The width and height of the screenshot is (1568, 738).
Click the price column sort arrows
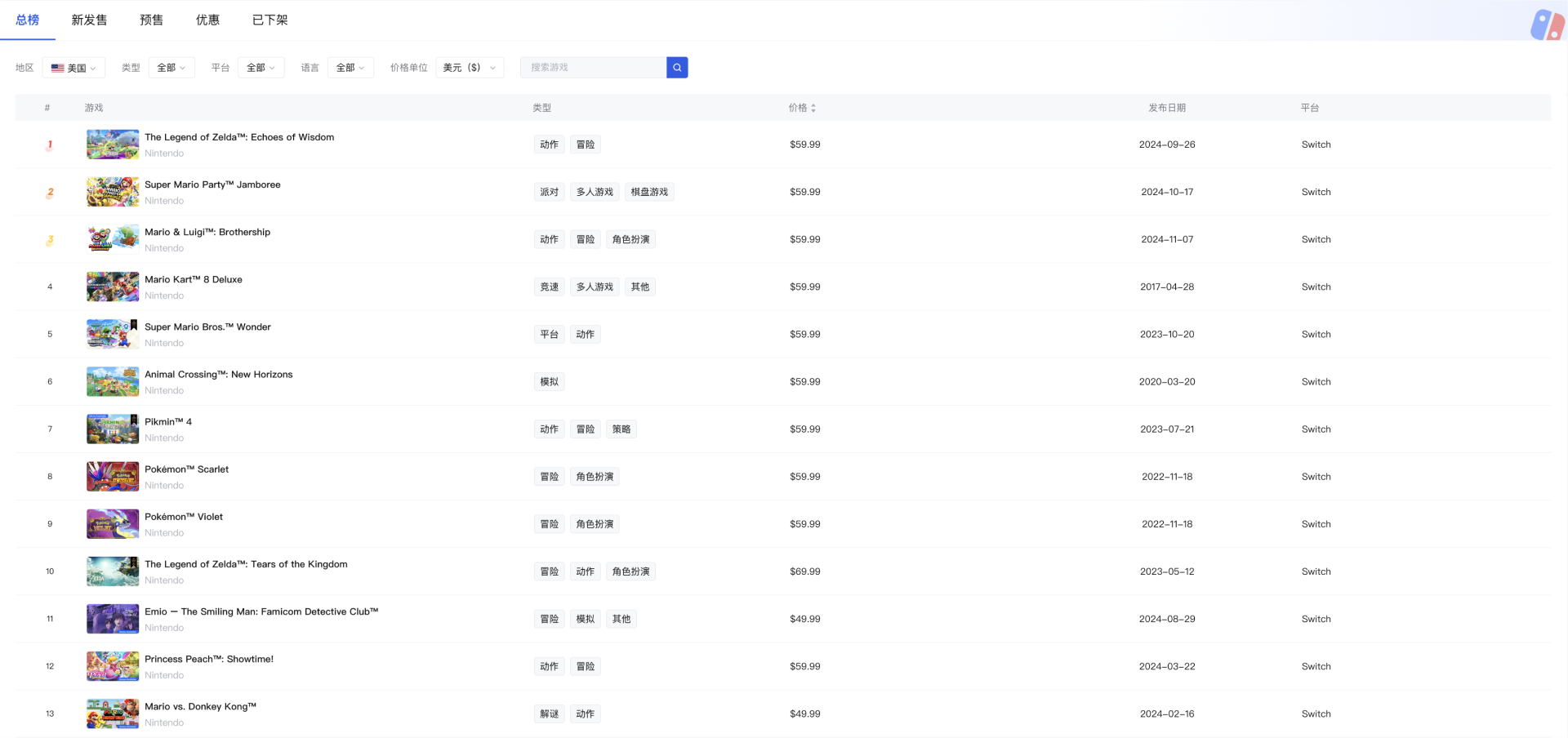(x=813, y=108)
